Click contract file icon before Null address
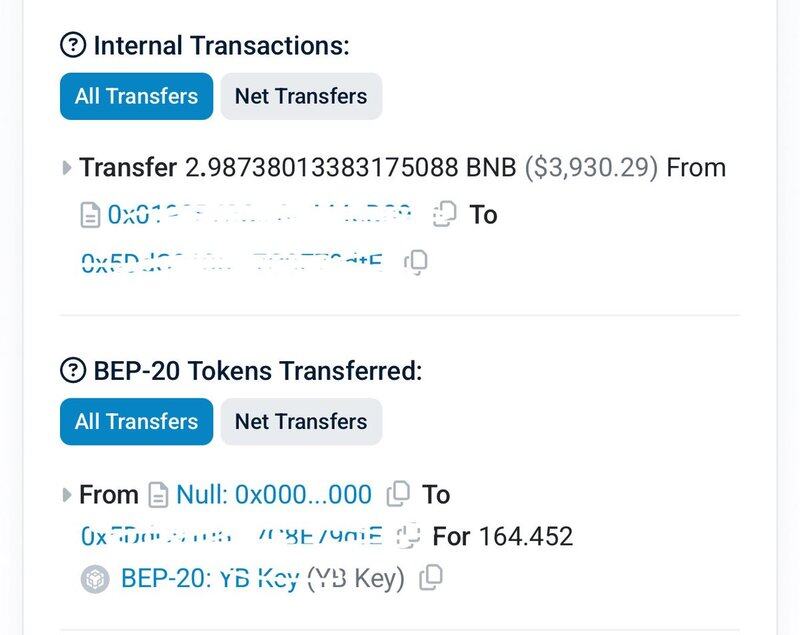This screenshot has height=635, width=800. point(158,494)
